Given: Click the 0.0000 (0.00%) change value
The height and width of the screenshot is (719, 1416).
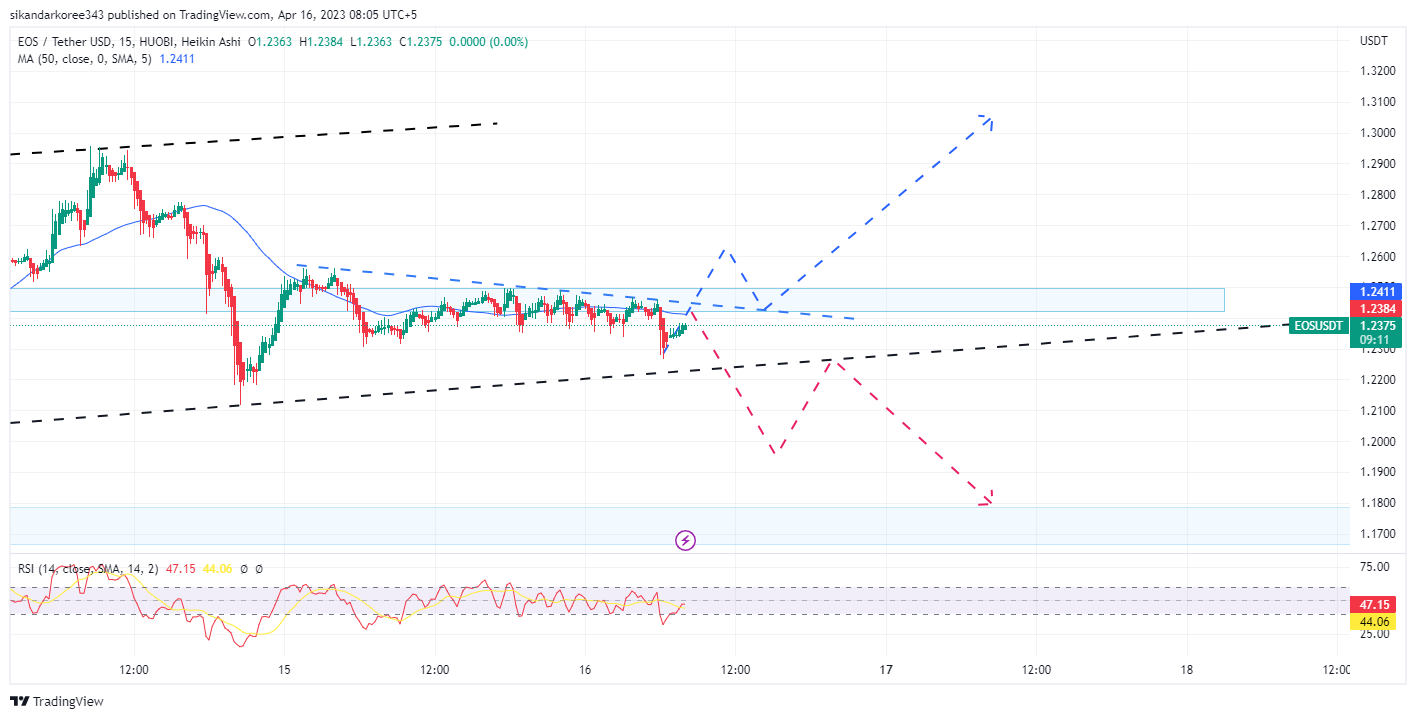Looking at the screenshot, I should (489, 42).
